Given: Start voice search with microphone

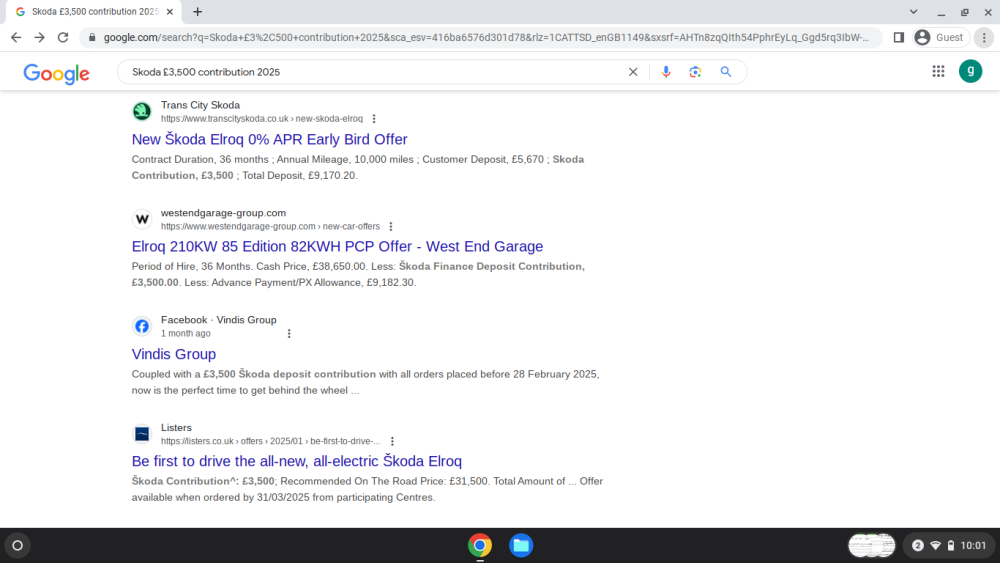Looking at the screenshot, I should (666, 72).
